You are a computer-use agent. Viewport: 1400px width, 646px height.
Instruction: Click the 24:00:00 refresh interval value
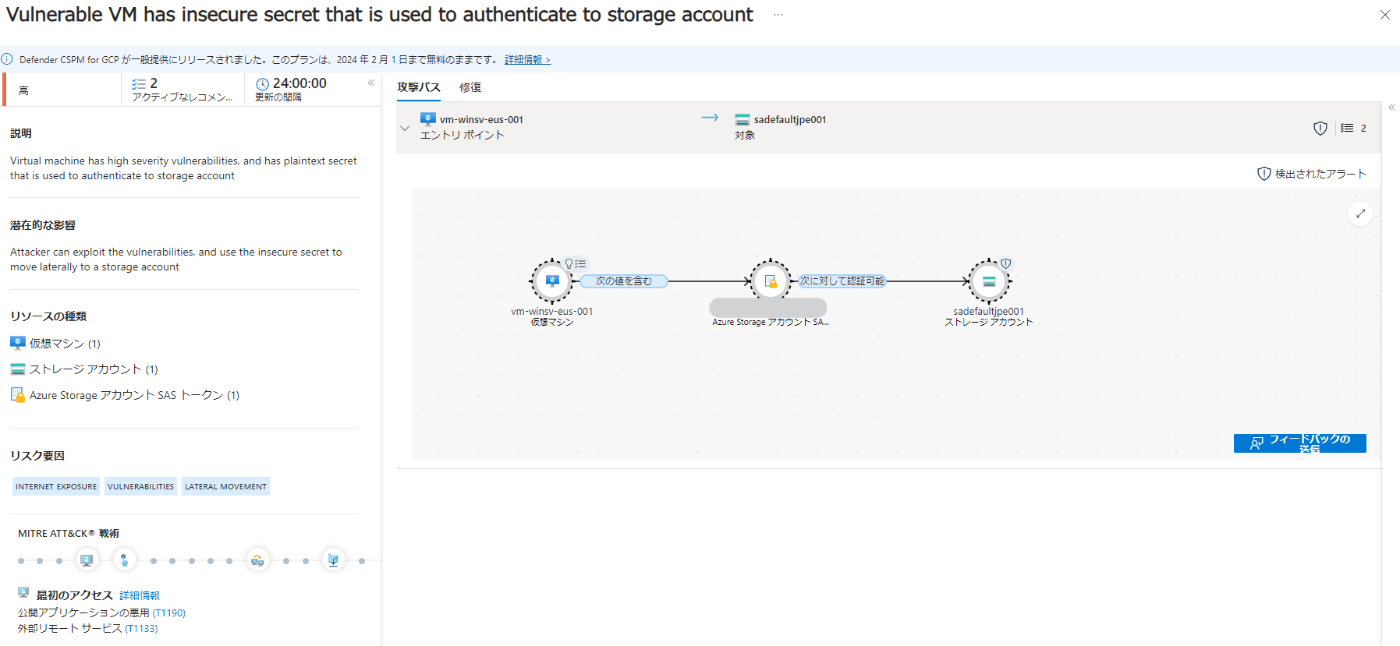(299, 83)
